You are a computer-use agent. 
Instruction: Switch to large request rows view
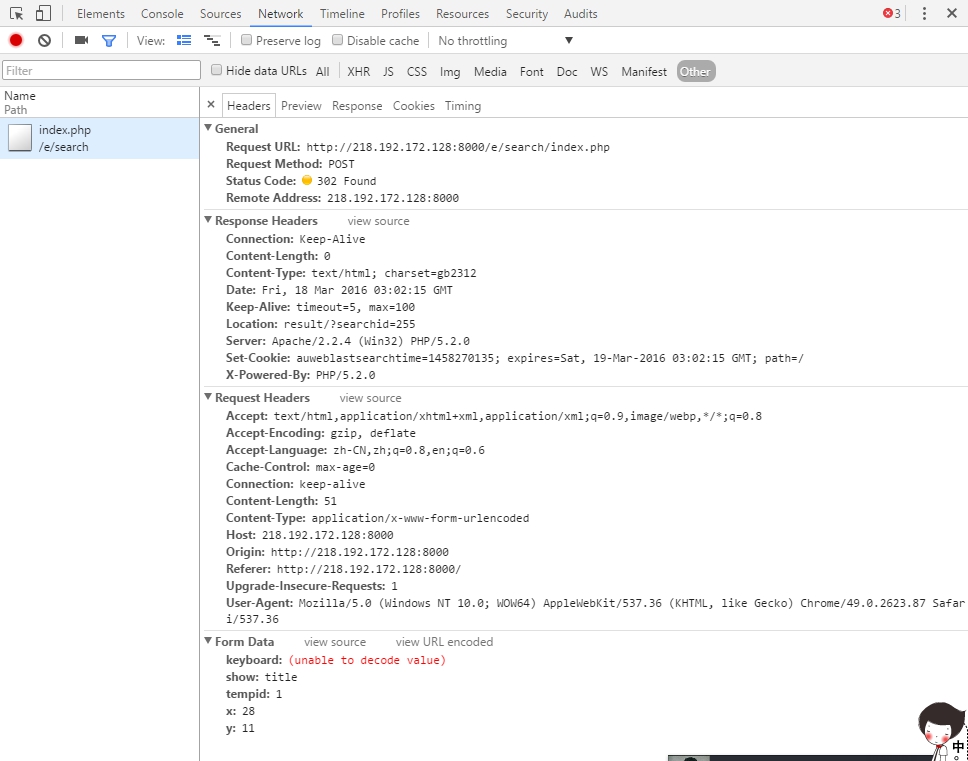184,40
